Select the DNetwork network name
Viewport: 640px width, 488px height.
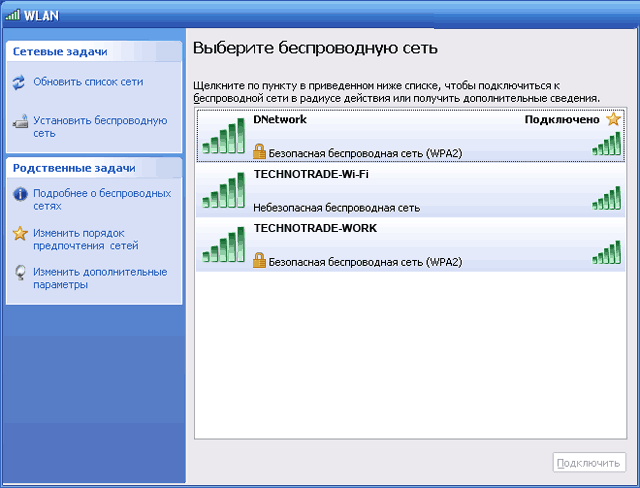tap(280, 120)
